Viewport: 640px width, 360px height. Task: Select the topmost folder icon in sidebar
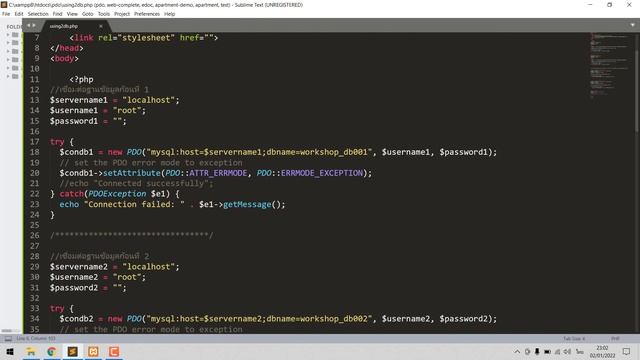[x=15, y=35]
